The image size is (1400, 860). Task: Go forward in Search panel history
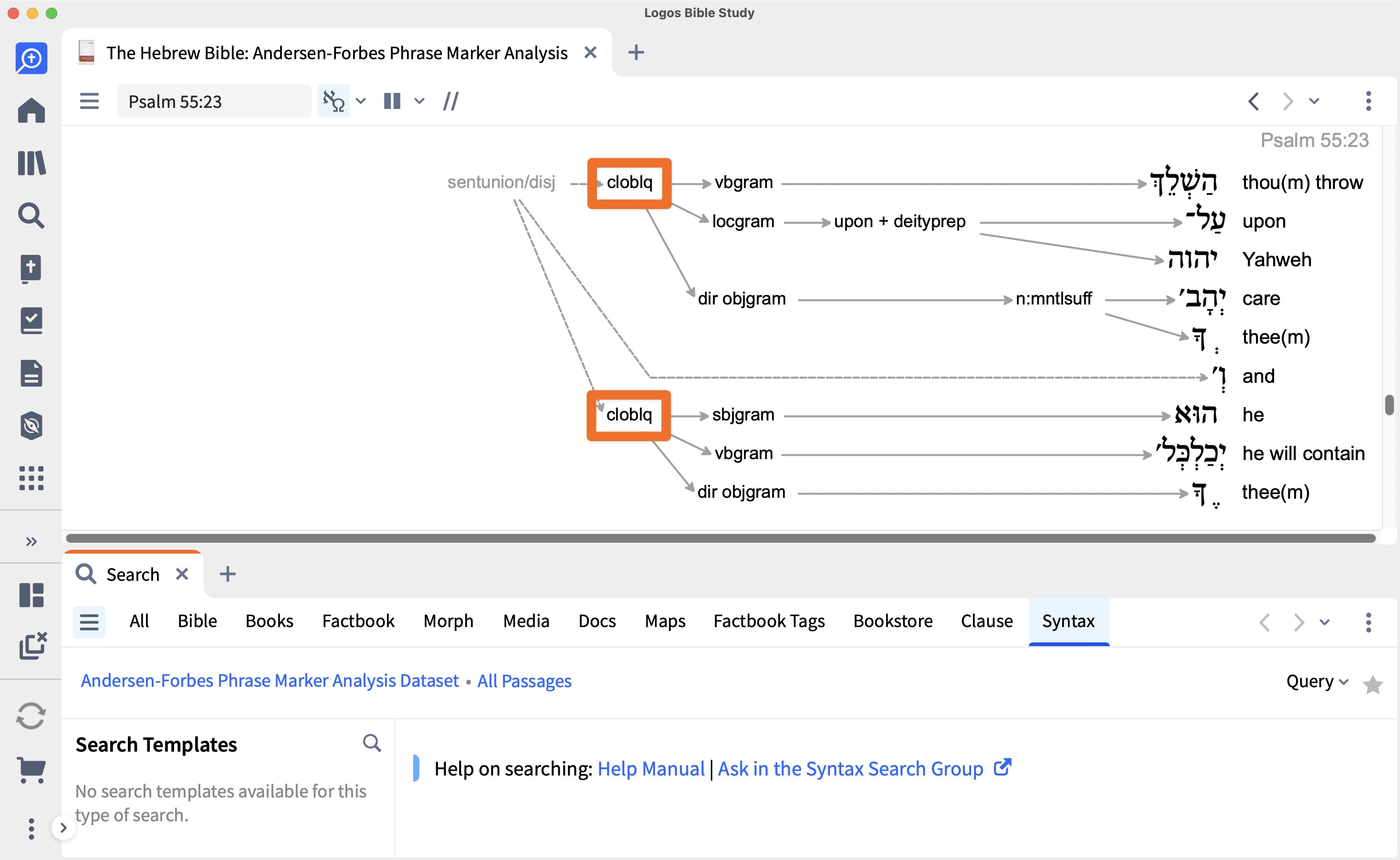tap(1299, 622)
